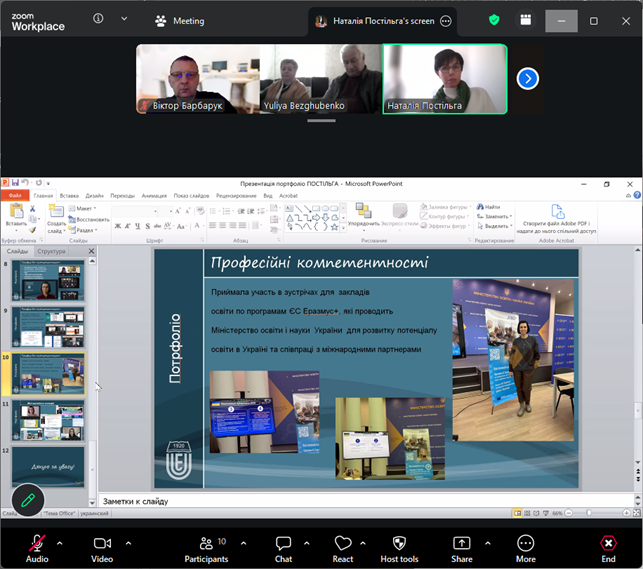Click Найти find button

pyautogui.click(x=488, y=207)
